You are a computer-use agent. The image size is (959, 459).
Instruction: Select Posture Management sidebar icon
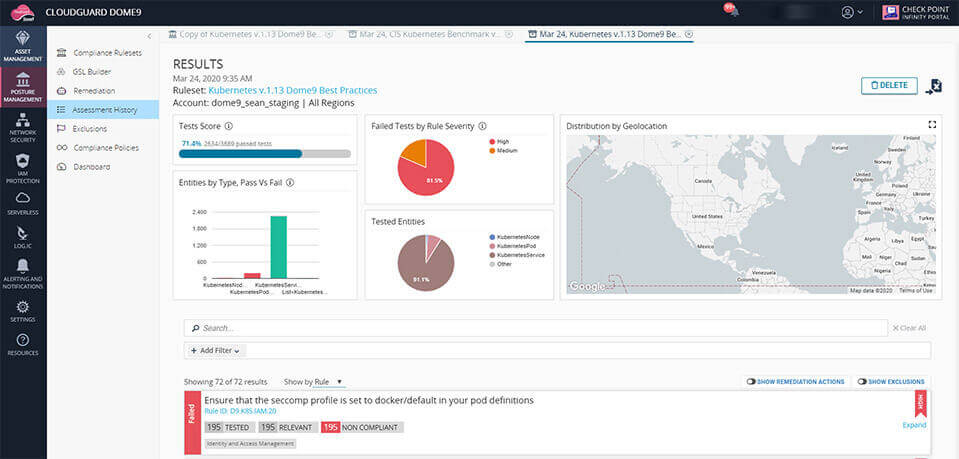(x=23, y=87)
